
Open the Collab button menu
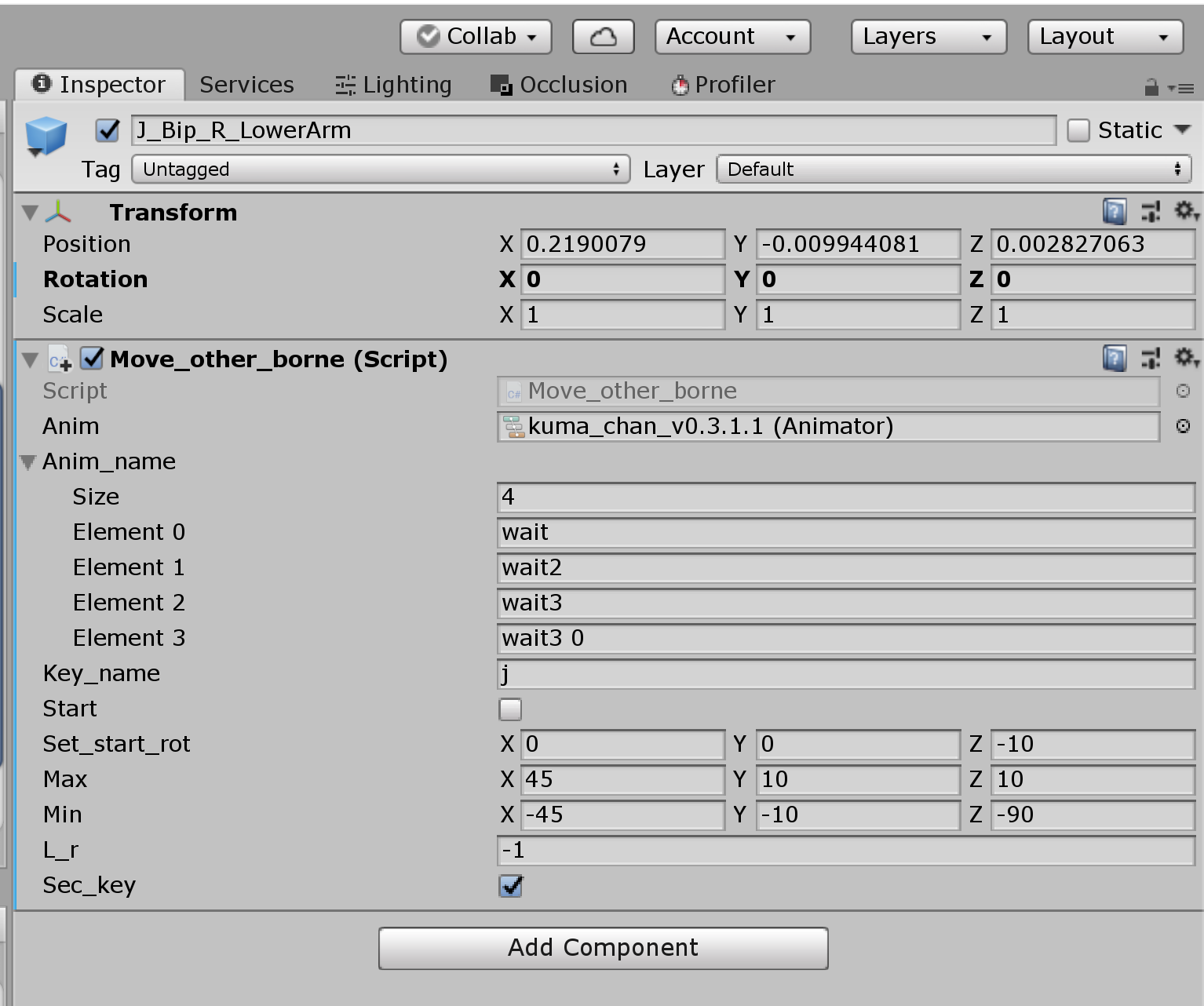coord(476,37)
